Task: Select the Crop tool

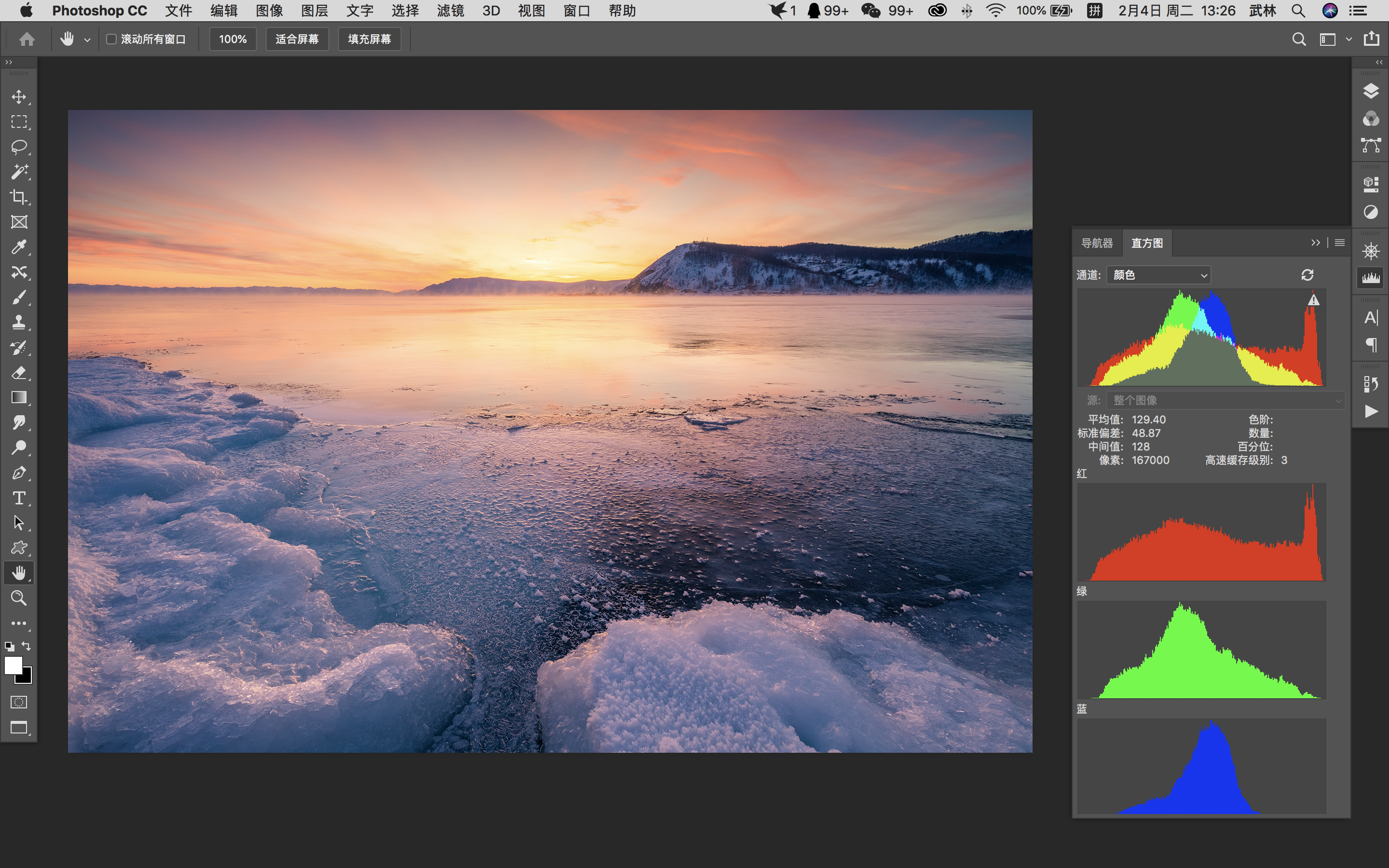Action: pyautogui.click(x=19, y=197)
